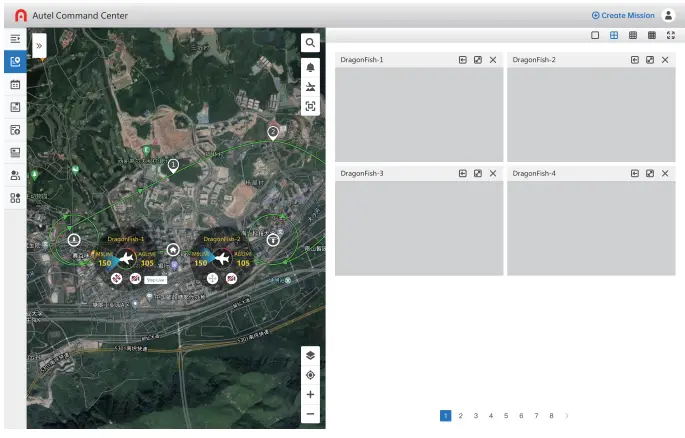Screen dimensions: 685x438
Task: Click DragonFish-1 aircraft icon on map
Action: pyautogui.click(x=126, y=259)
